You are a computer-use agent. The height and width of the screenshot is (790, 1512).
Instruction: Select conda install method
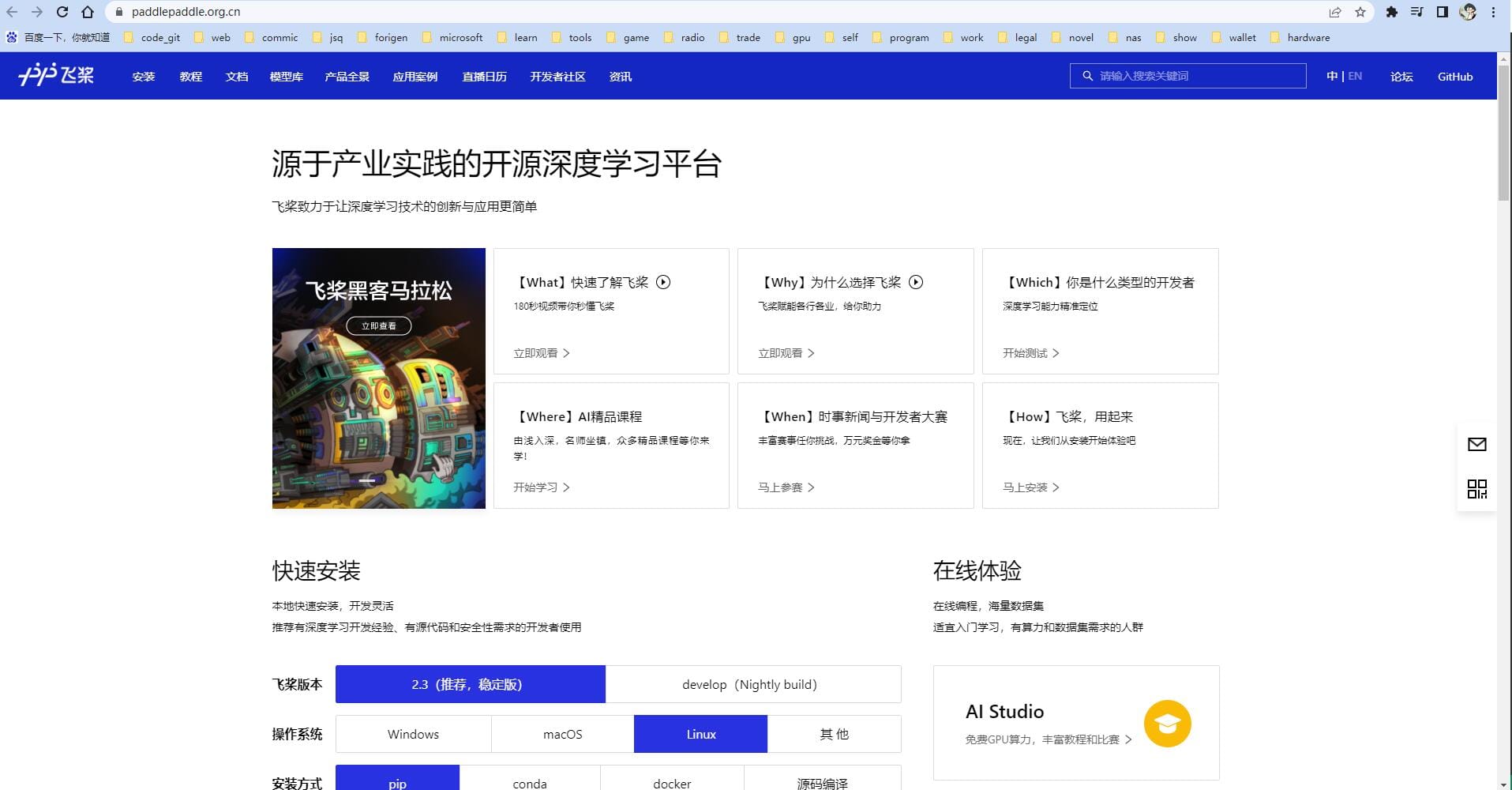[530, 779]
